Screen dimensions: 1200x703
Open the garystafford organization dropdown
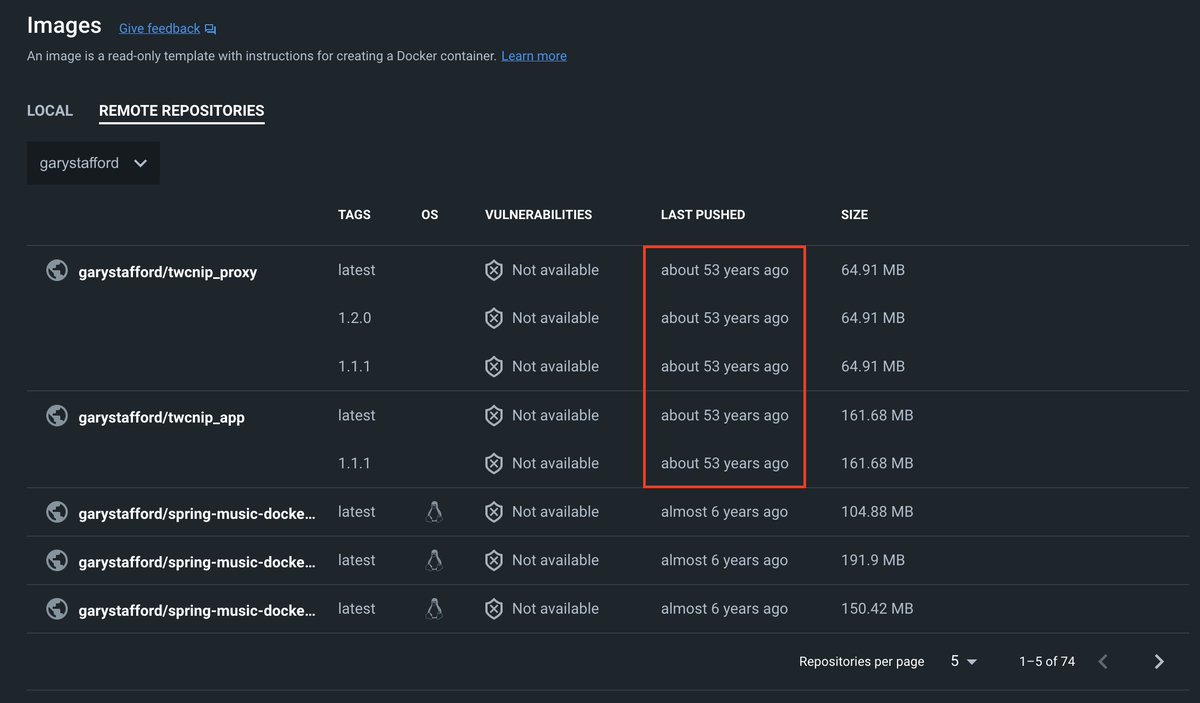click(x=93, y=163)
